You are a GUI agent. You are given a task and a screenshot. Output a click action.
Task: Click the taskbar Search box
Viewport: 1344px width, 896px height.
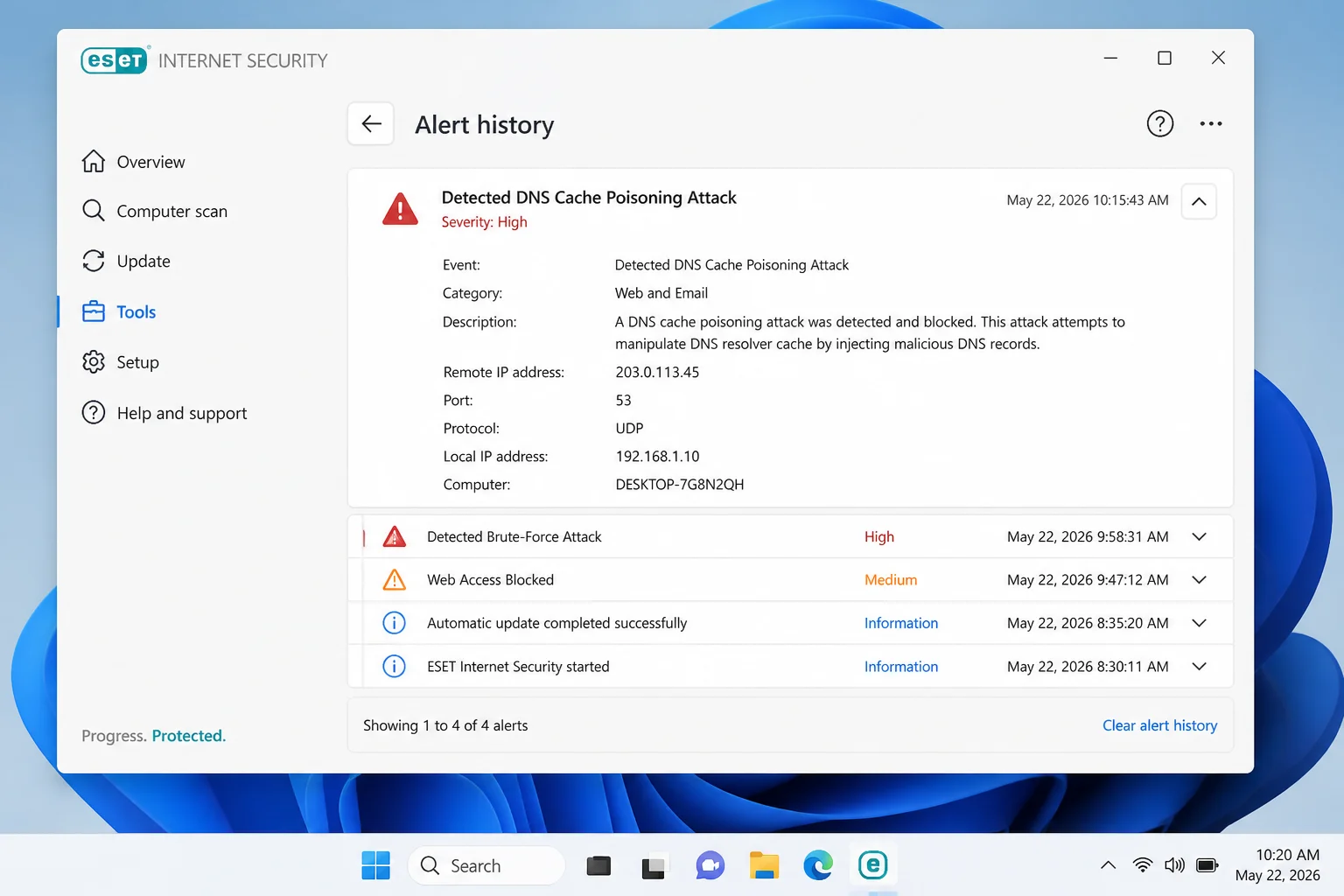coord(486,865)
